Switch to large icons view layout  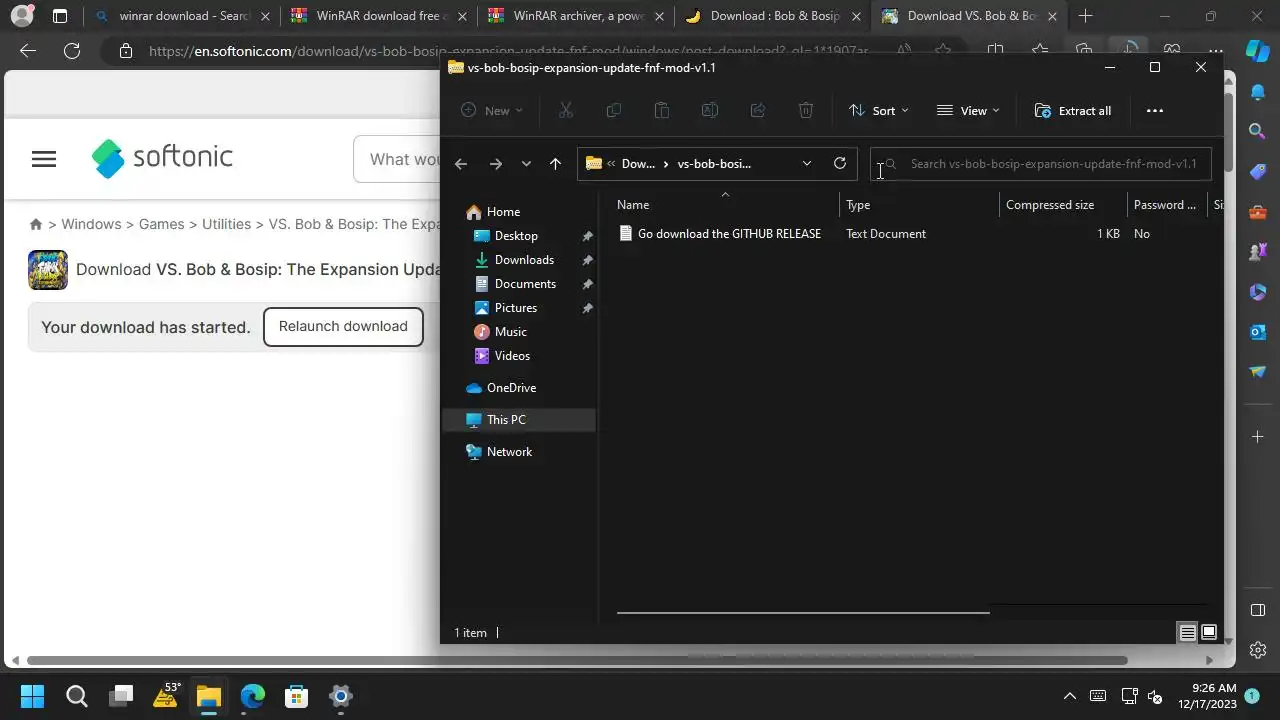[x=1208, y=633]
